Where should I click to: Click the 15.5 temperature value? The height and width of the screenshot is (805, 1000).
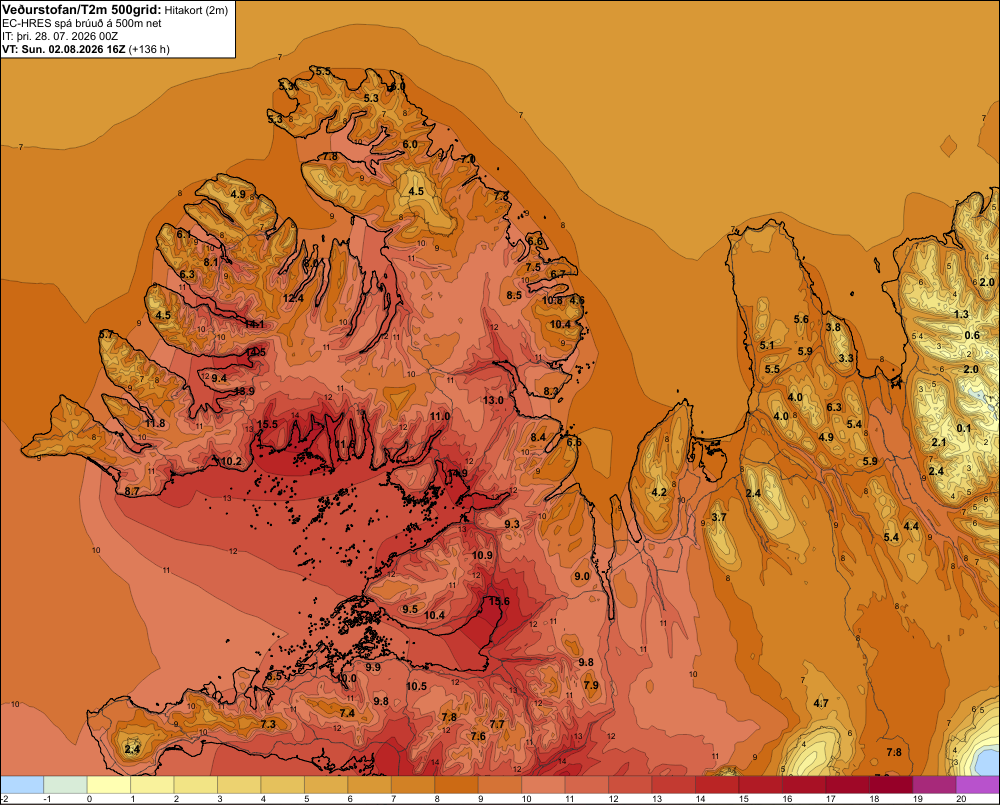click(x=267, y=424)
